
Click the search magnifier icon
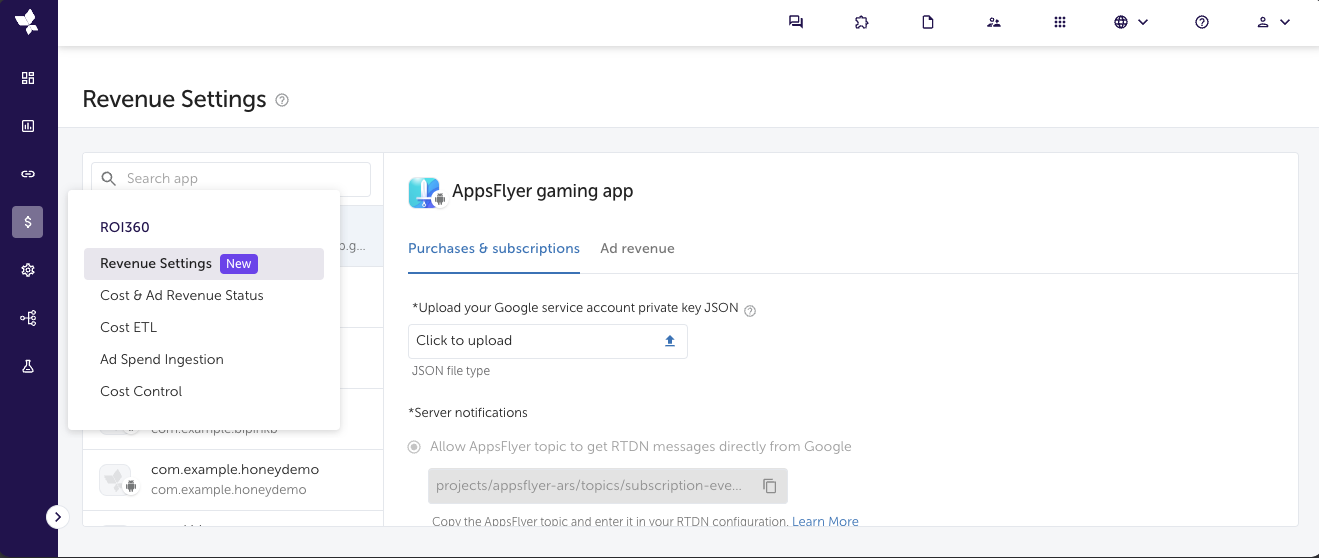pos(109,179)
